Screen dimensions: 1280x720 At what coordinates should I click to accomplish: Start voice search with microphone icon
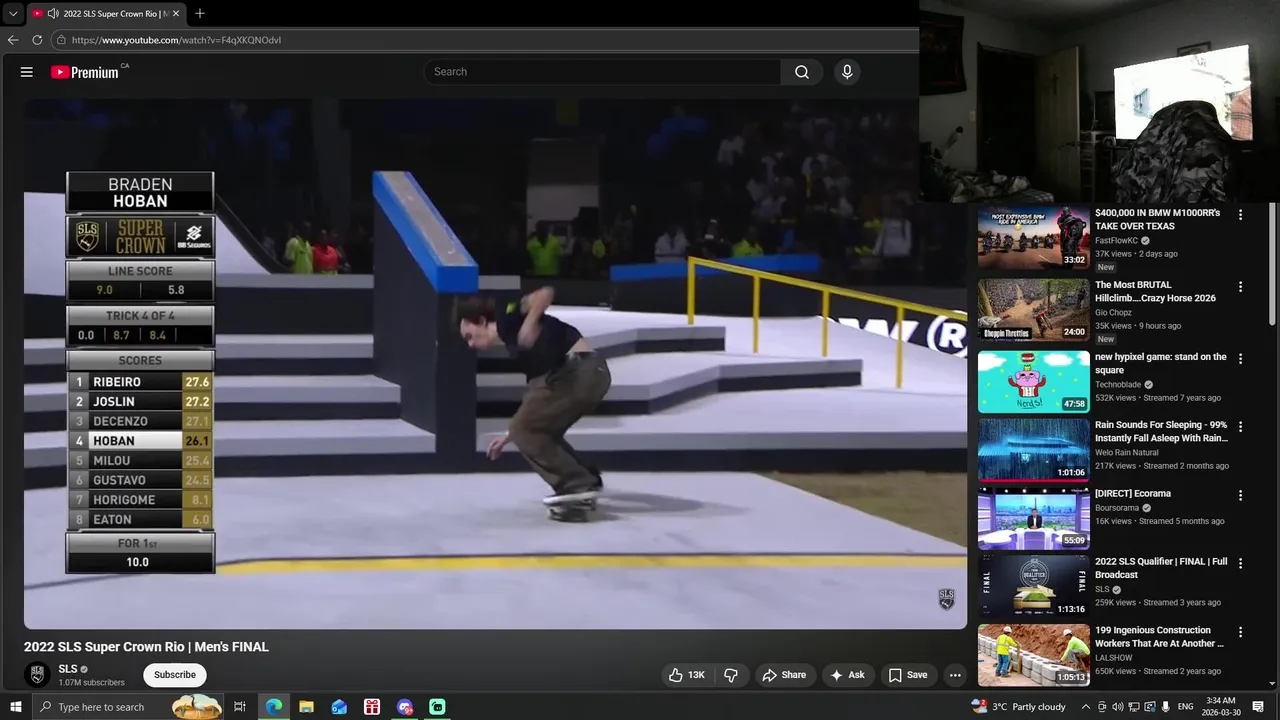pyautogui.click(x=847, y=72)
